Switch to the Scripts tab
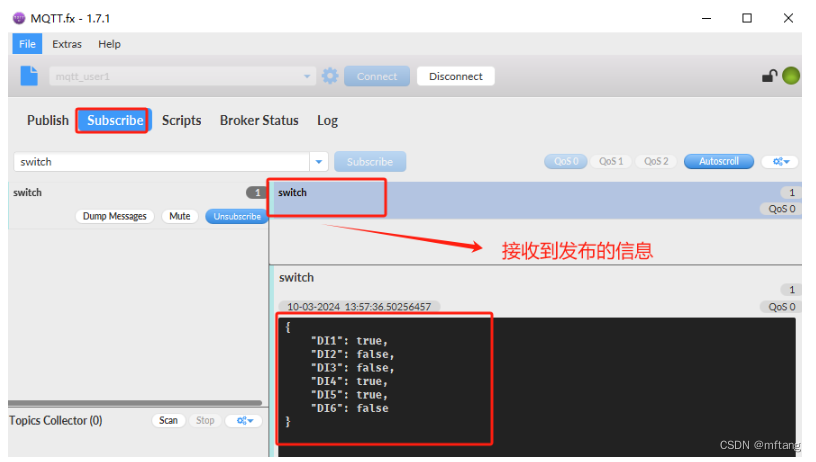Viewport: 816px width, 462px height. pyautogui.click(x=181, y=120)
